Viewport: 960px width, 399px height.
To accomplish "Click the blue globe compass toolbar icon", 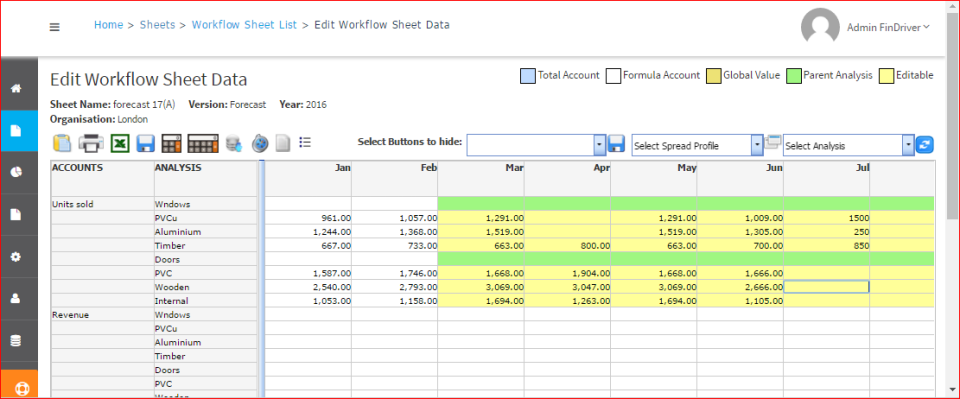I will coord(260,144).
